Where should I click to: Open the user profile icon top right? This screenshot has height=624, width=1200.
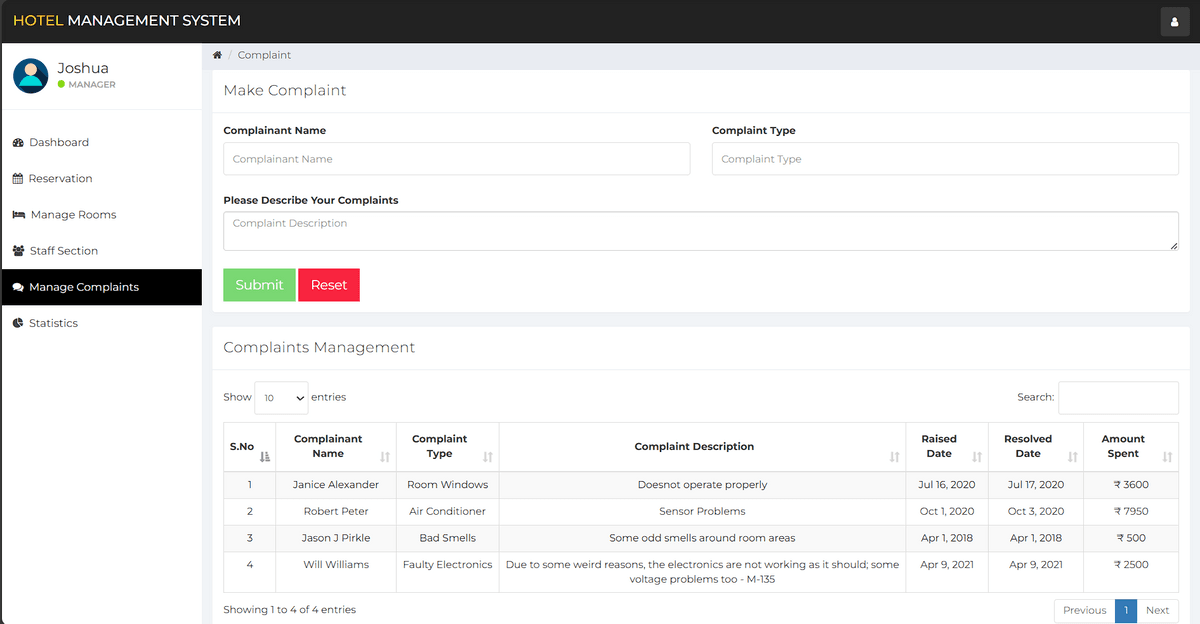[1174, 21]
